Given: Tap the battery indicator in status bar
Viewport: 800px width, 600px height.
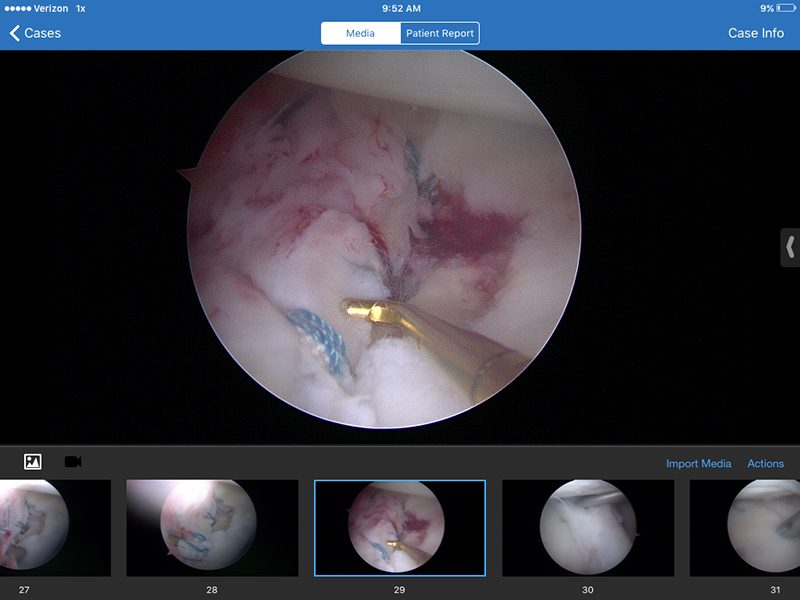Looking at the screenshot, I should pyautogui.click(x=786, y=8).
